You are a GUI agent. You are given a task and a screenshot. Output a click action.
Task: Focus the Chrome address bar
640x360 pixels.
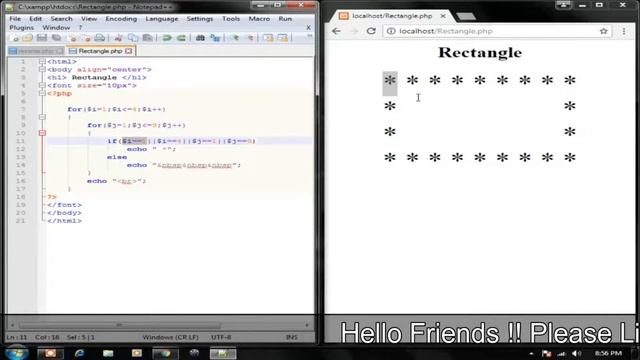click(x=498, y=31)
